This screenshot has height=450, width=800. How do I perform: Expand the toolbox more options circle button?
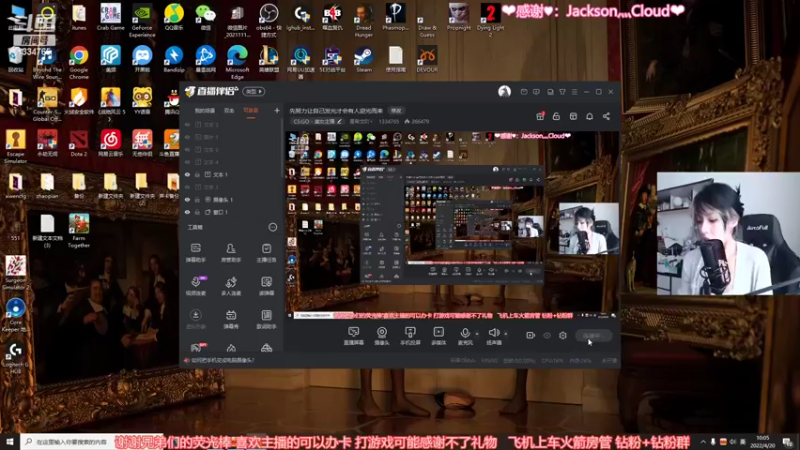(x=272, y=227)
